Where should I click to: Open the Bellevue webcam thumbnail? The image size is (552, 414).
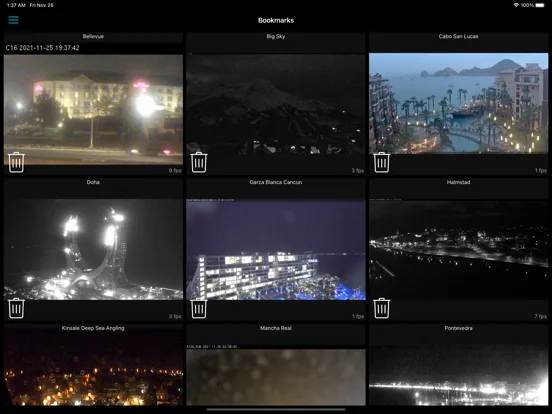[93, 109]
